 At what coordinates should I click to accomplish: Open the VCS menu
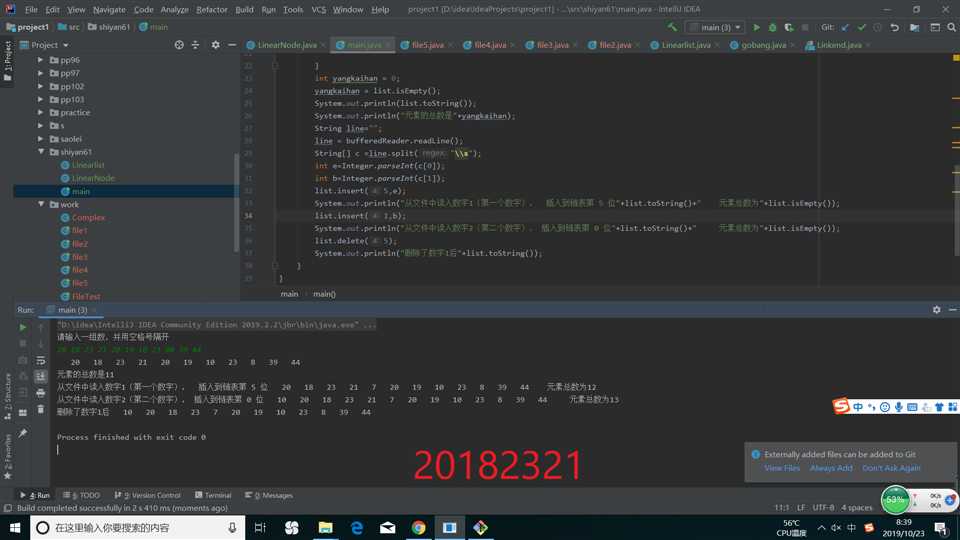click(318, 9)
